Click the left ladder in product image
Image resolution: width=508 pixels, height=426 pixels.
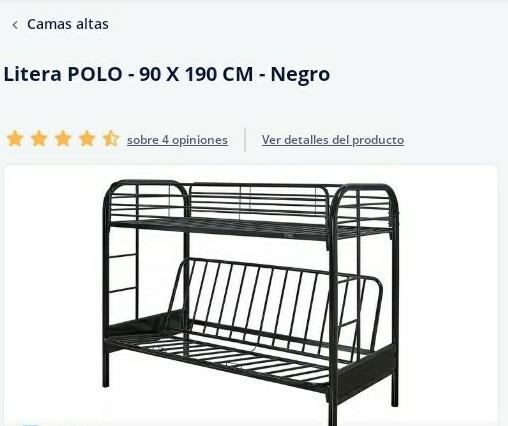click(x=123, y=273)
